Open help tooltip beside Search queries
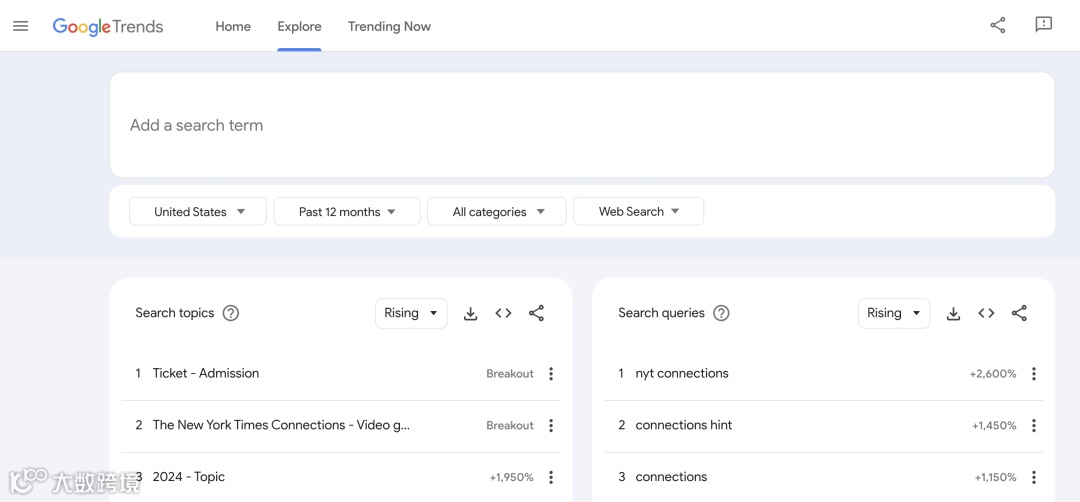This screenshot has width=1080, height=502. coord(721,313)
